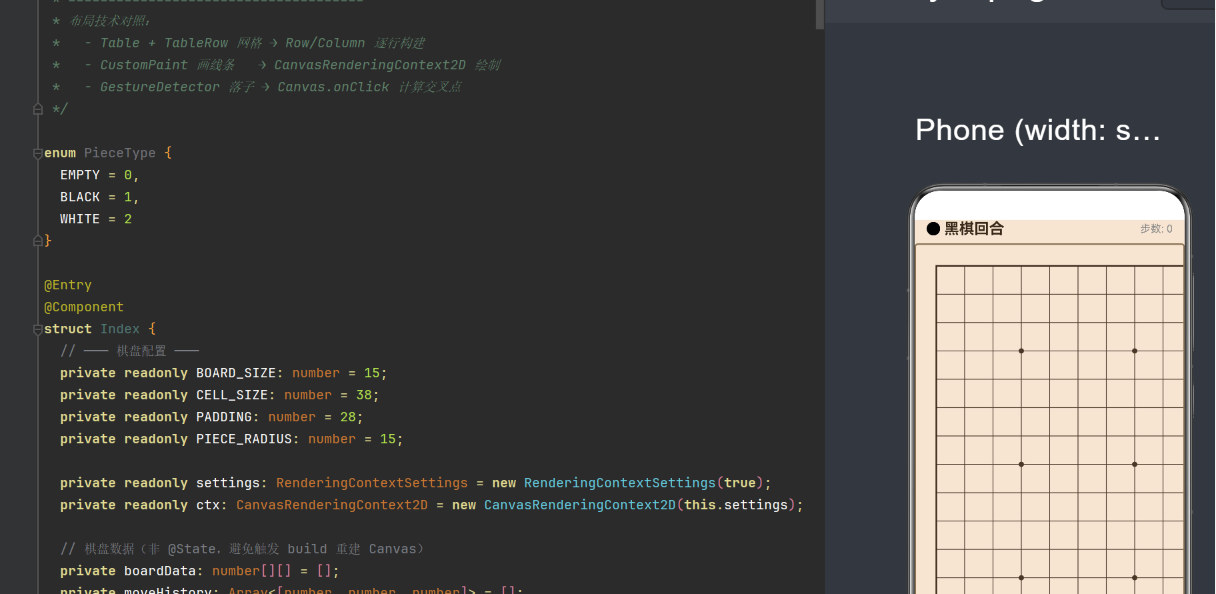Click the 黑棋回合 turn label in preview
The height and width of the screenshot is (594, 1216).
coord(974,229)
